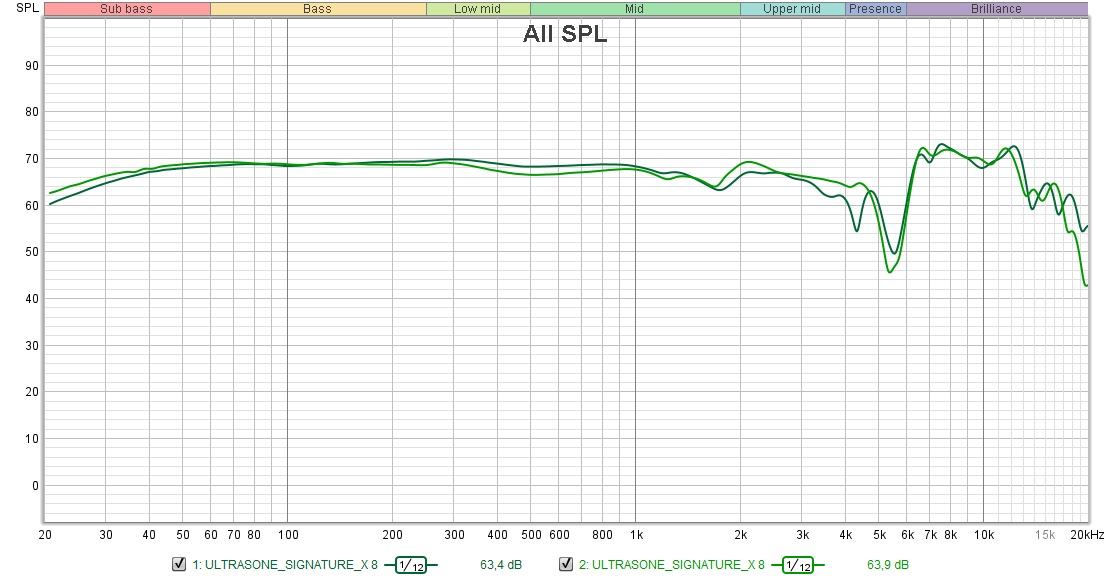This screenshot has width=1110, height=579.
Task: Click the 90 dB level axis label
Action: pos(31,66)
